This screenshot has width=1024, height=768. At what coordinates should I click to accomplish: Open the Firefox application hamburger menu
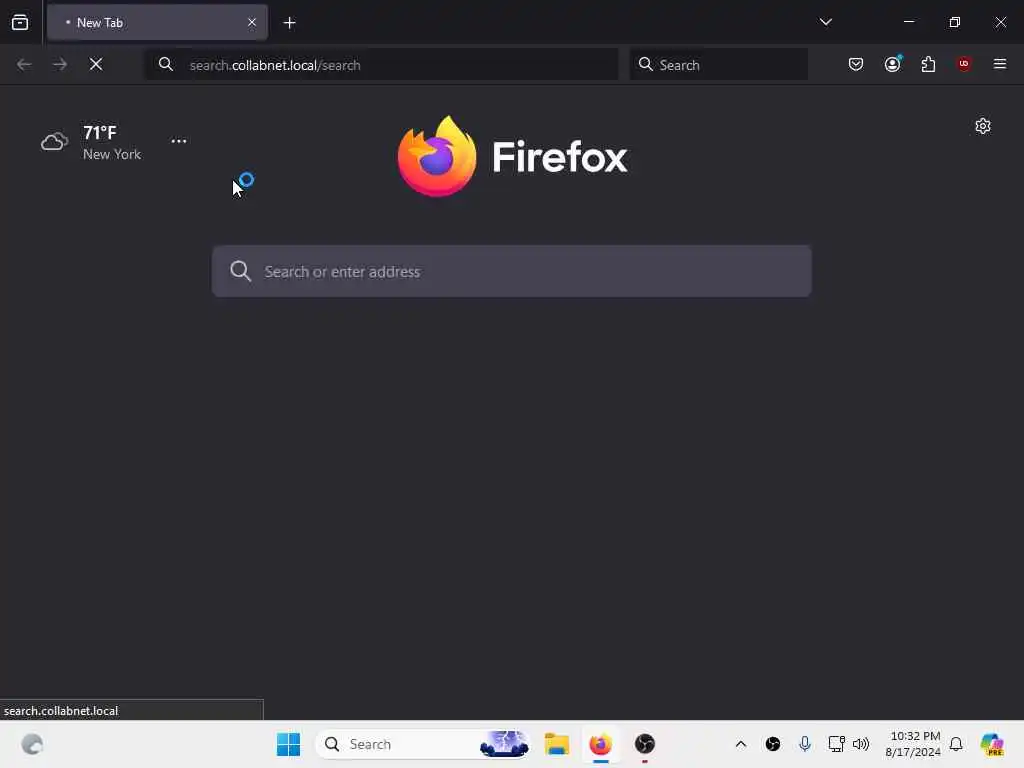coord(1000,64)
